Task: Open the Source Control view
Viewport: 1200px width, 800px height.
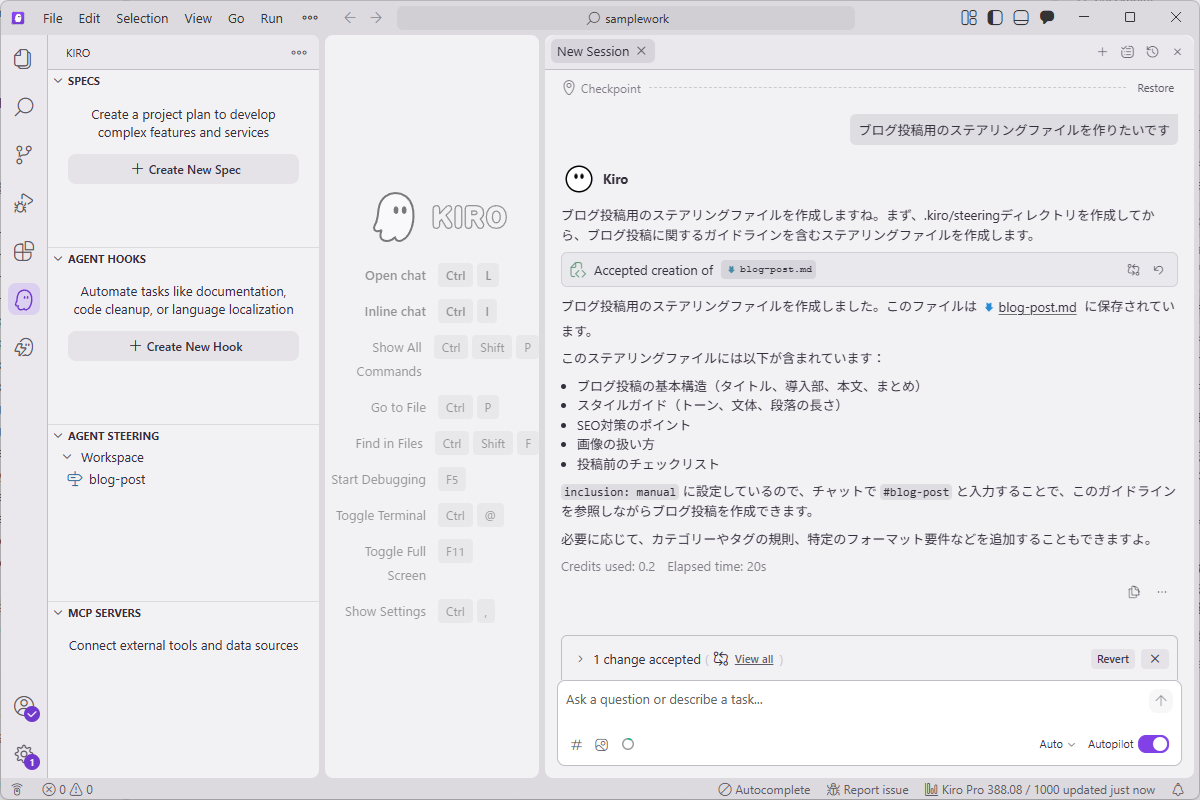Action: point(24,153)
